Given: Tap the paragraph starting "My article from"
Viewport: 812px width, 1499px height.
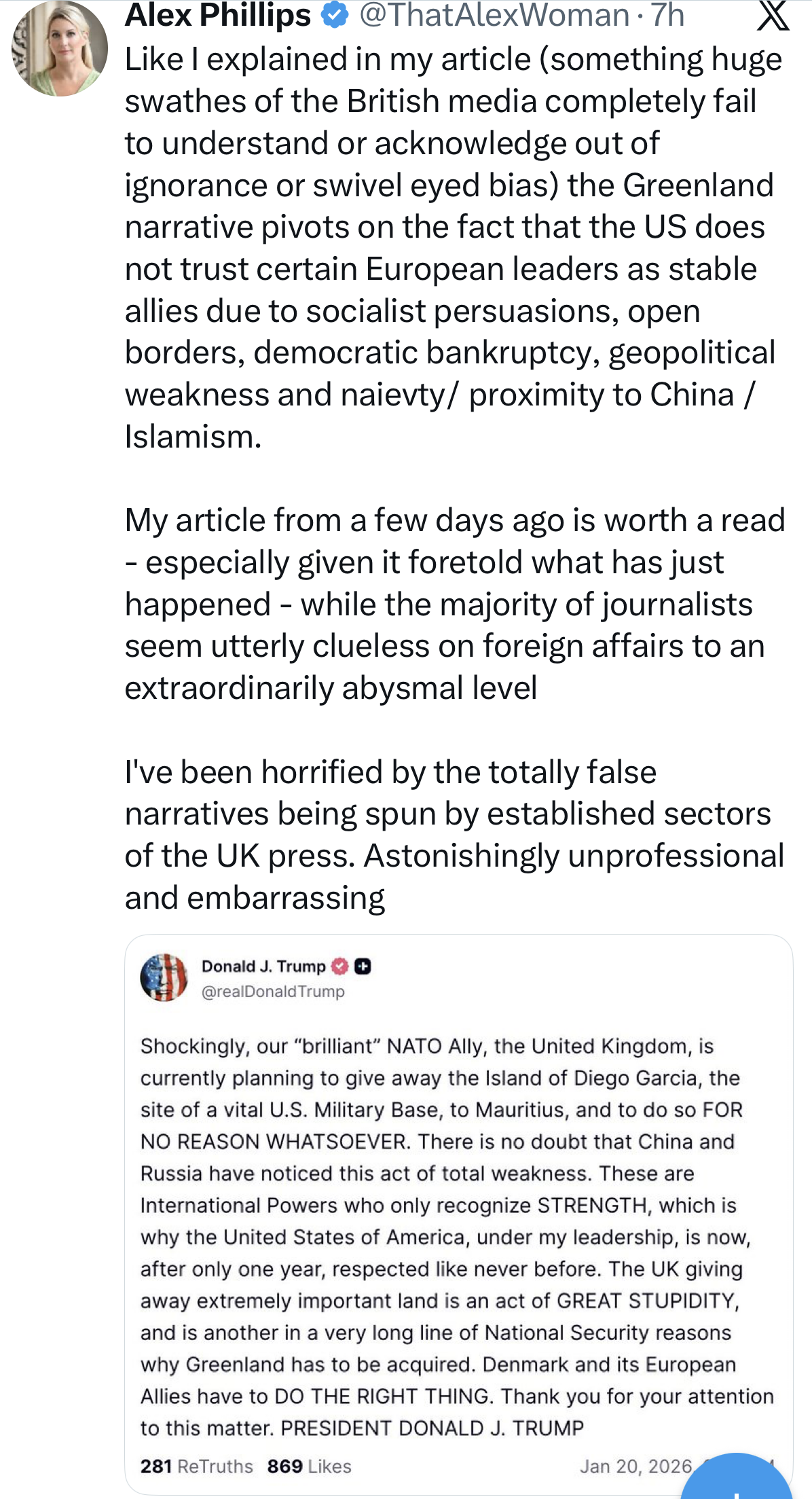Looking at the screenshot, I should pos(448,604).
